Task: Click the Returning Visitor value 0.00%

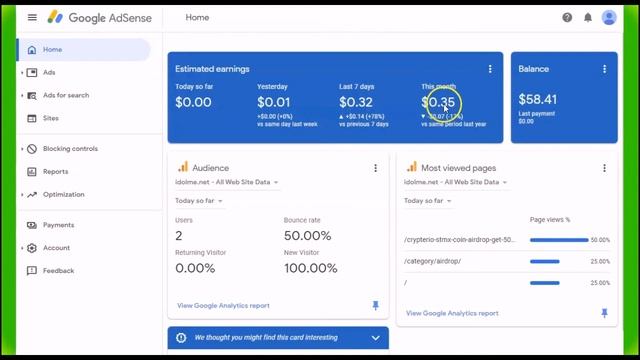Action: [195, 268]
